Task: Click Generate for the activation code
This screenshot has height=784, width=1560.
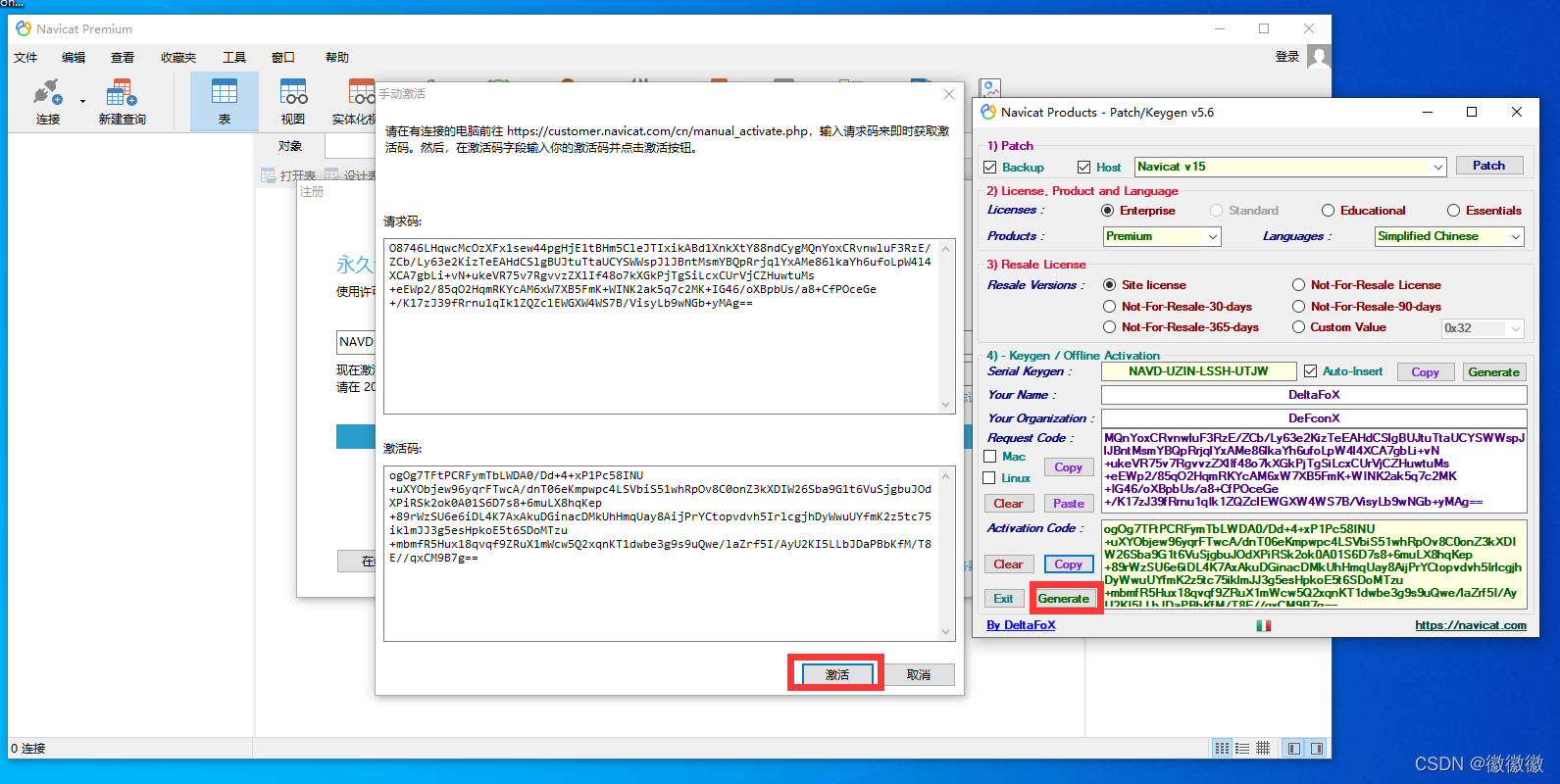Action: tap(1064, 599)
